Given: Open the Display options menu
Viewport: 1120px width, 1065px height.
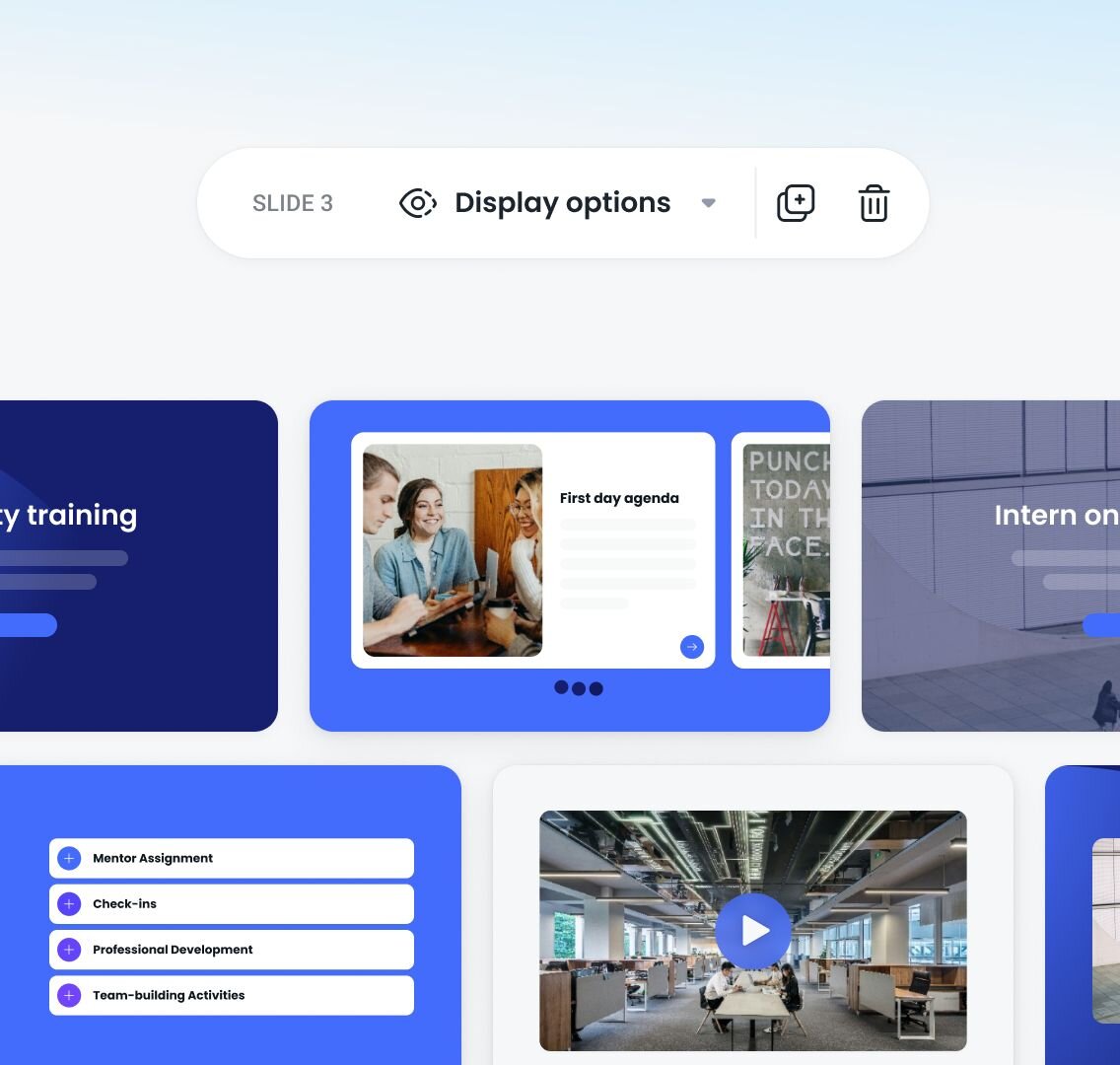Looking at the screenshot, I should click(561, 203).
